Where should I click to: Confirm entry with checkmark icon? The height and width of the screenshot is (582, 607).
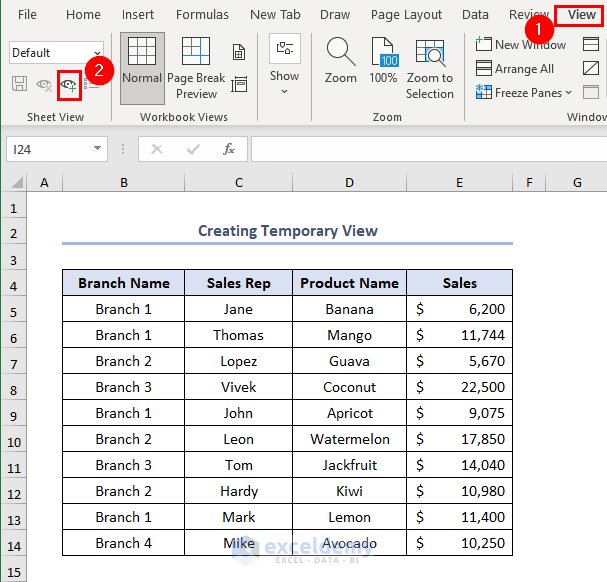193,149
